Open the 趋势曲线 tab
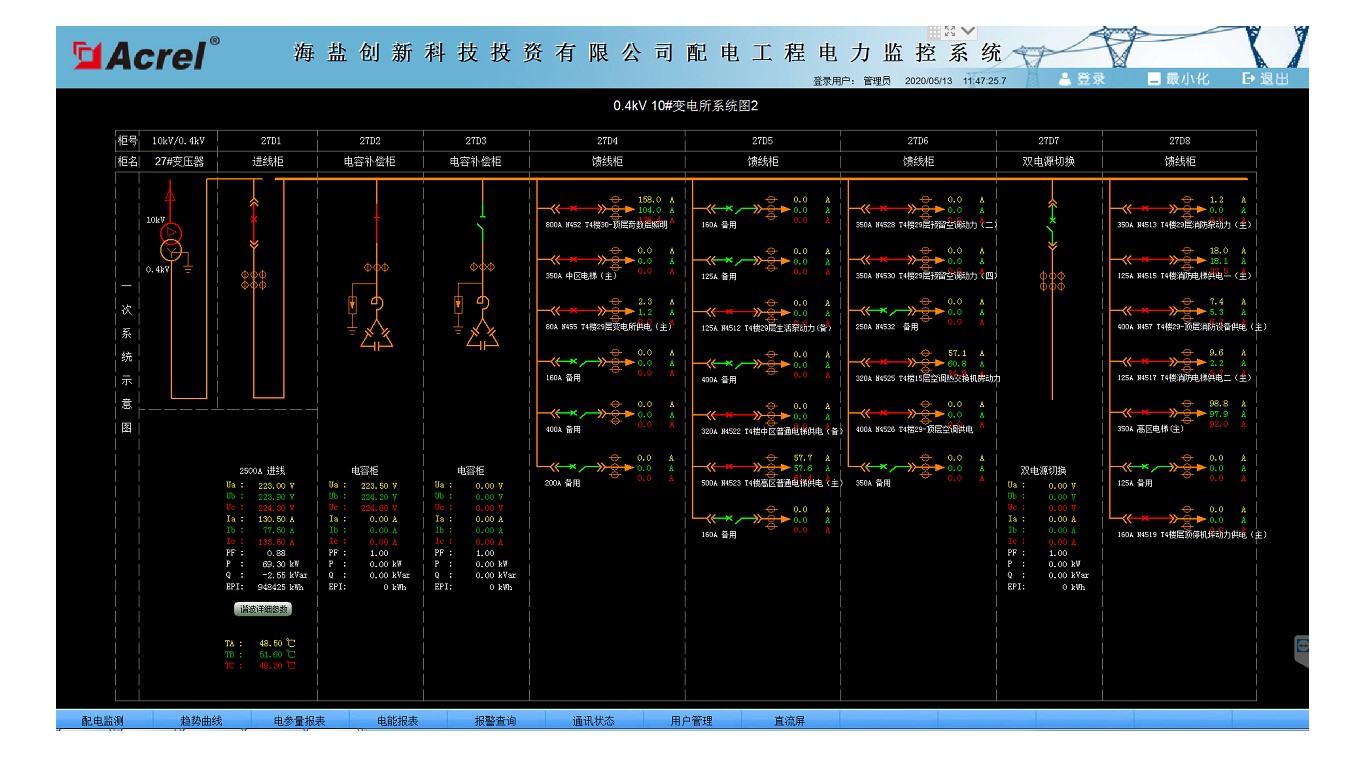 [202, 720]
